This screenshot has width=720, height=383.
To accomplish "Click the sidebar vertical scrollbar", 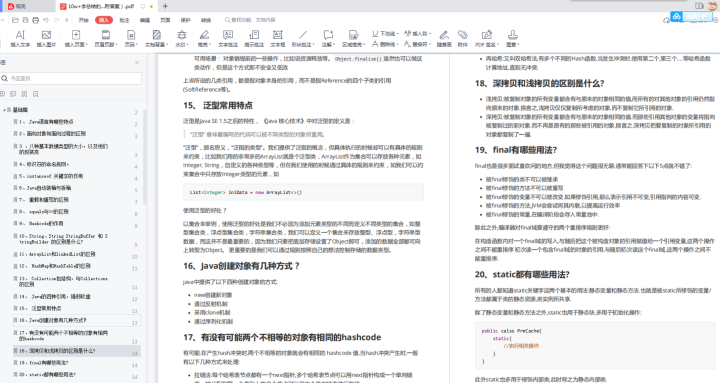I will [x=145, y=156].
